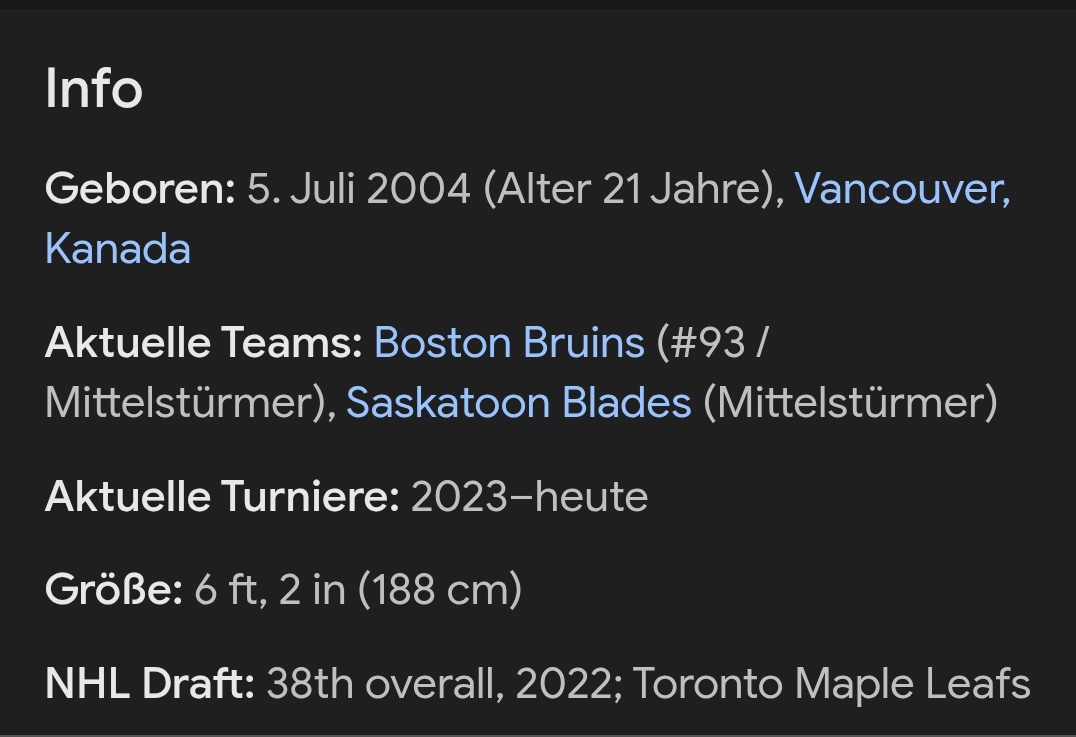Click the Info heading
This screenshot has height=737, width=1076.
tap(94, 88)
